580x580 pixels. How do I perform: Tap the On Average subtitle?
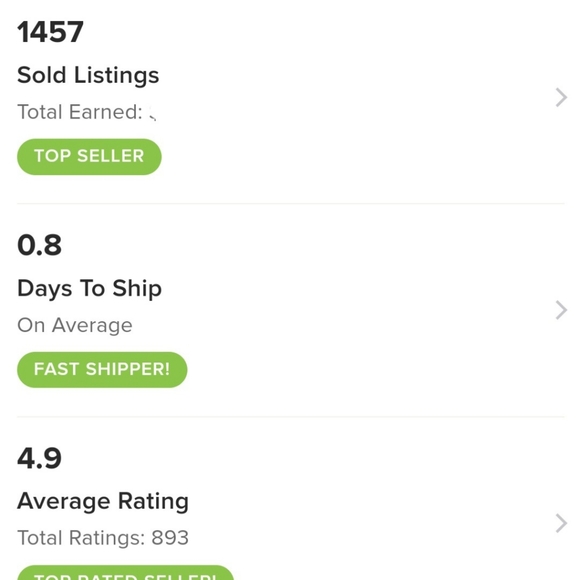(75, 326)
